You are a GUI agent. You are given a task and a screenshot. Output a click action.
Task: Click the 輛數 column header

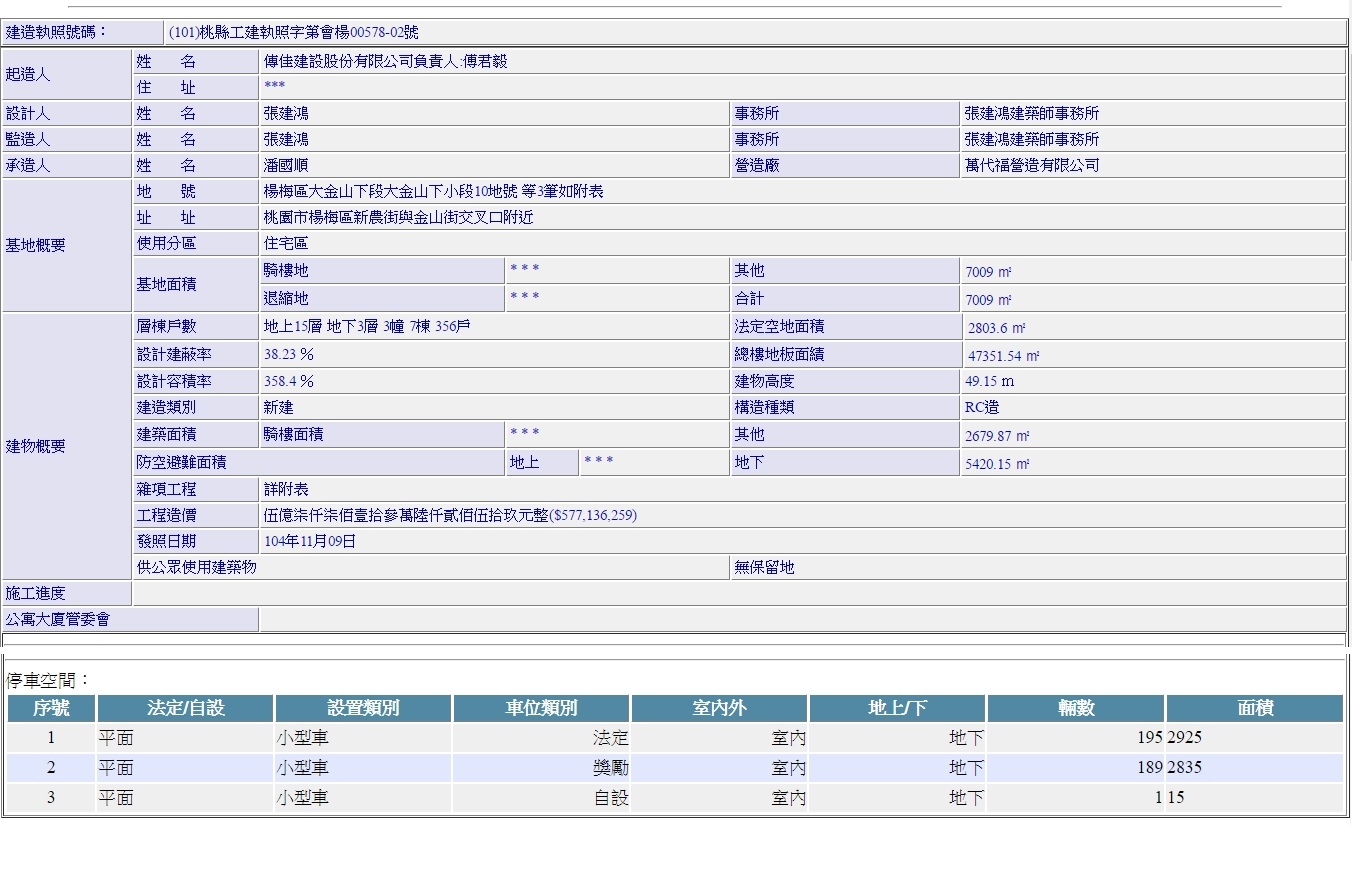point(1075,708)
